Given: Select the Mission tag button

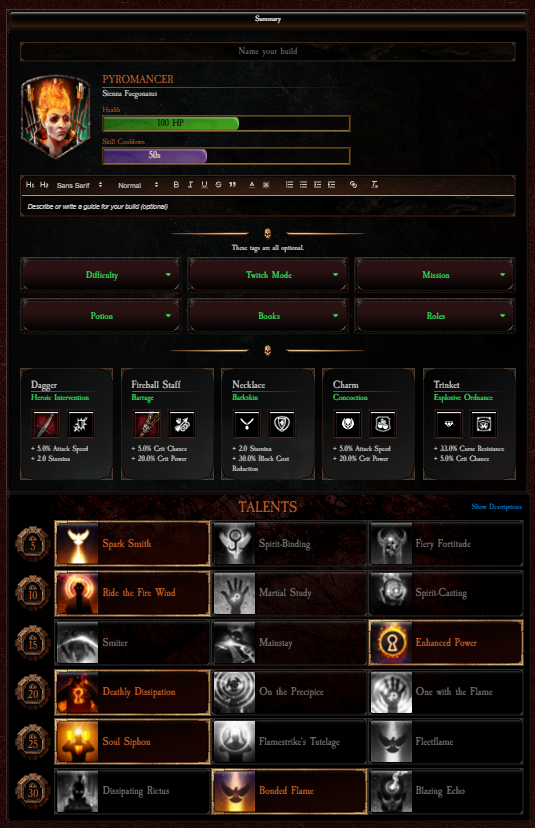Looking at the screenshot, I should tap(435, 275).
